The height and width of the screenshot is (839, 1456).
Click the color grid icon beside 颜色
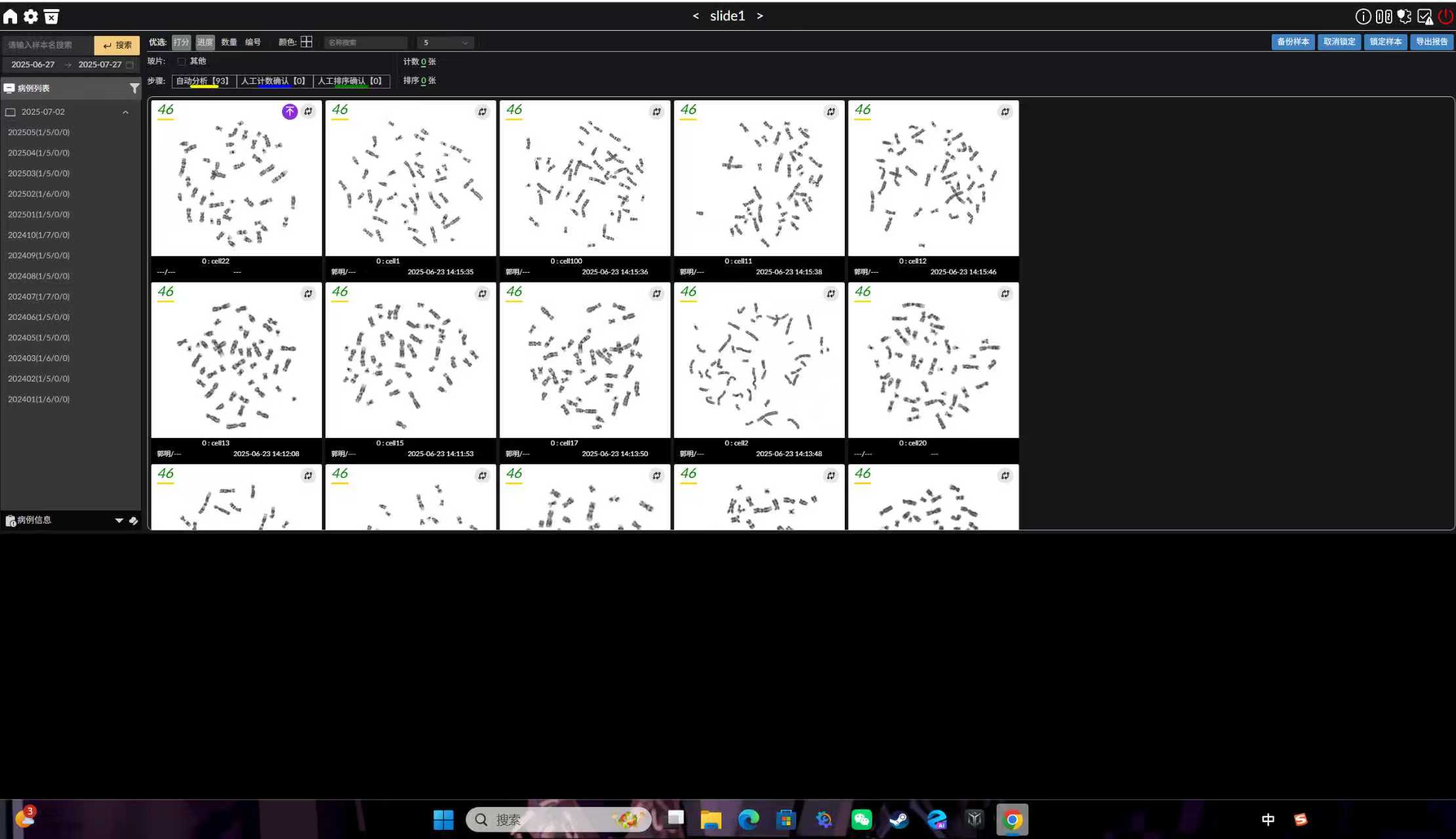point(306,42)
